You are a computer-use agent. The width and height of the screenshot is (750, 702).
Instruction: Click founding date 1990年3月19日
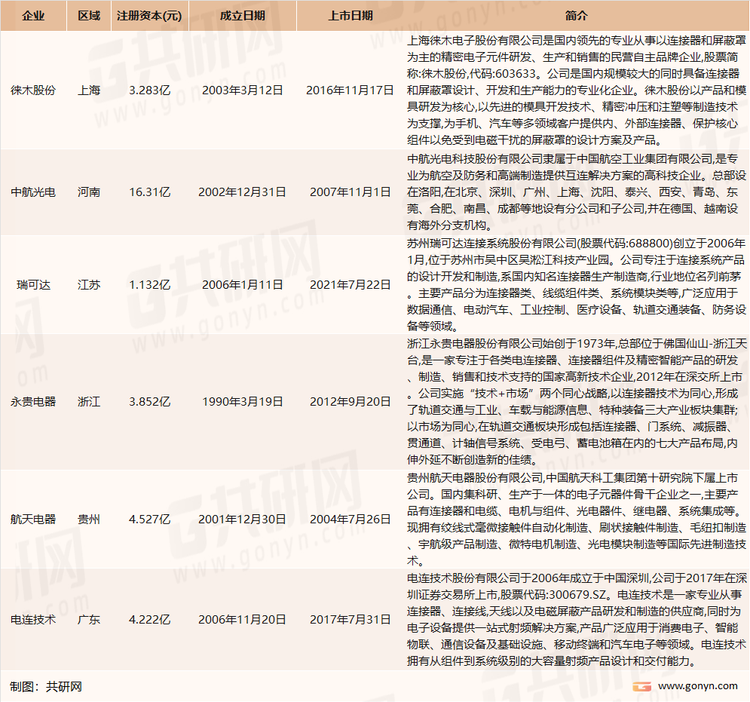pyautogui.click(x=243, y=402)
